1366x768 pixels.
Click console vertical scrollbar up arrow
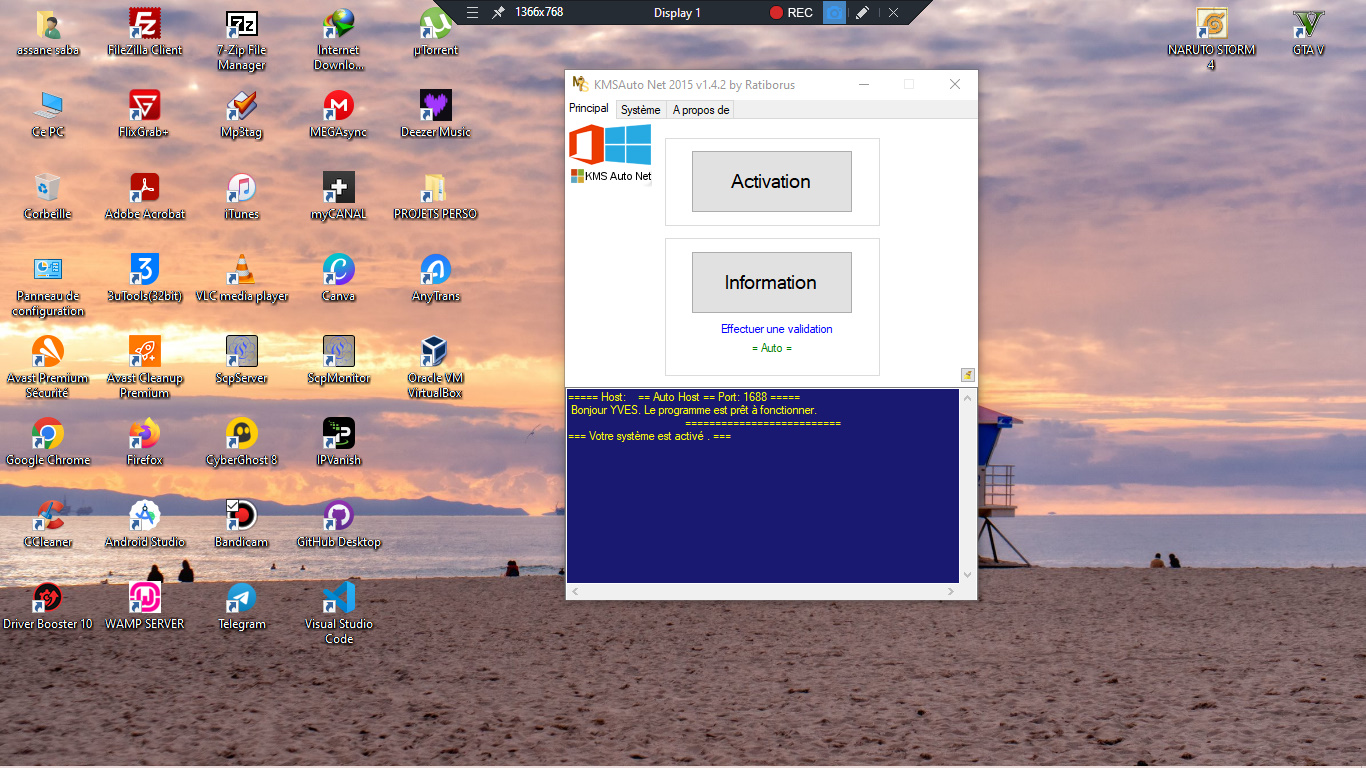click(x=967, y=397)
